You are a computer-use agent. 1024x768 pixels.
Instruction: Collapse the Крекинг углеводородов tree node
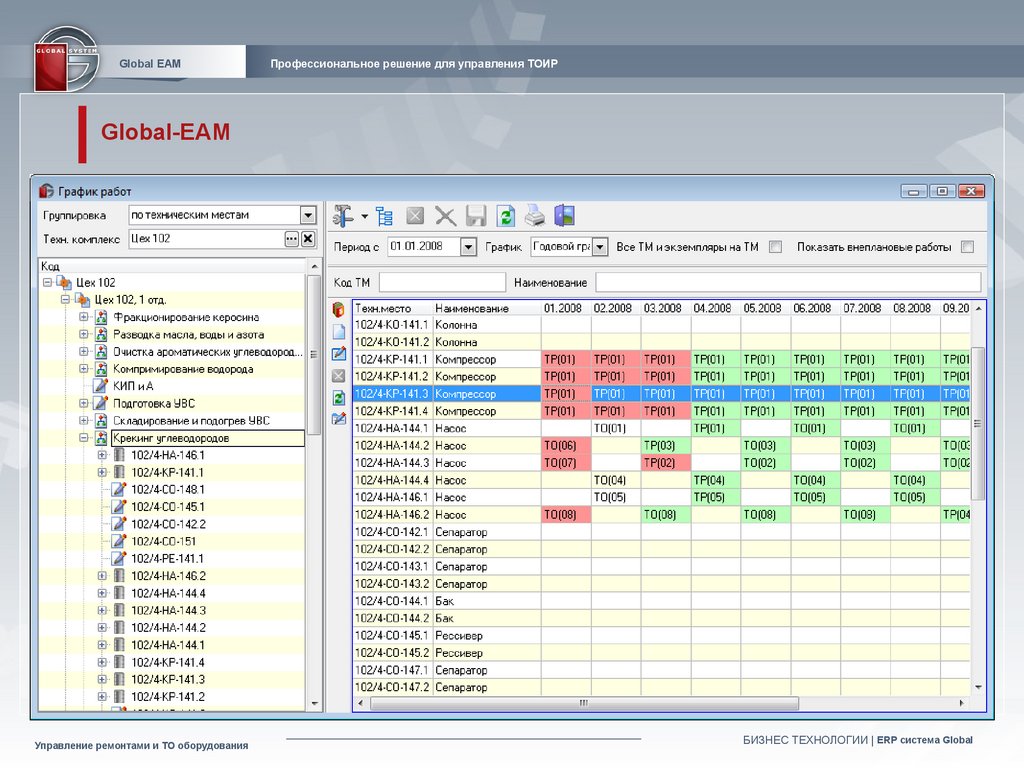click(84, 438)
